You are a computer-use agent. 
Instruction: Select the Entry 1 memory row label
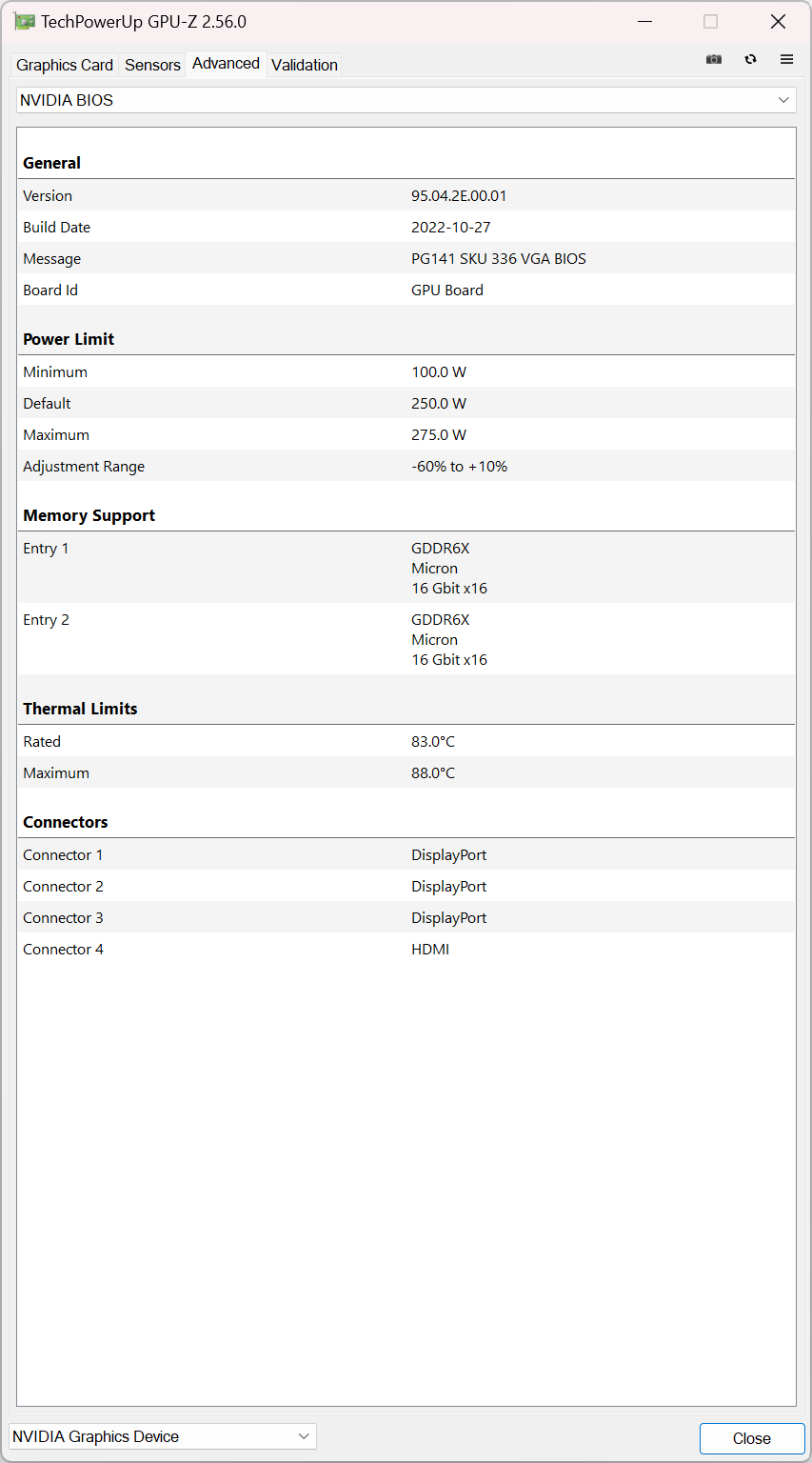[x=46, y=549]
